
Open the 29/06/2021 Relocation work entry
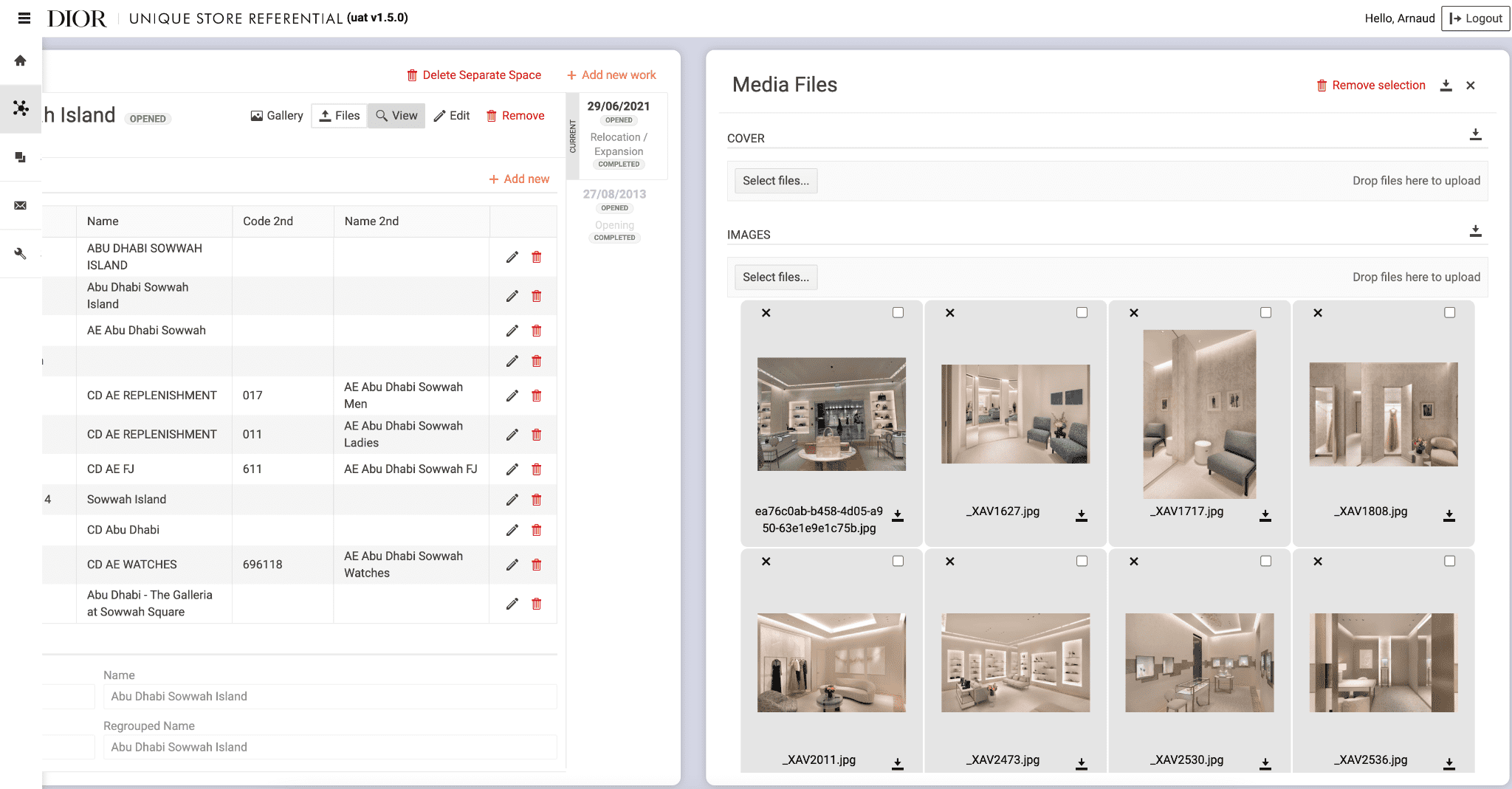coord(619,137)
